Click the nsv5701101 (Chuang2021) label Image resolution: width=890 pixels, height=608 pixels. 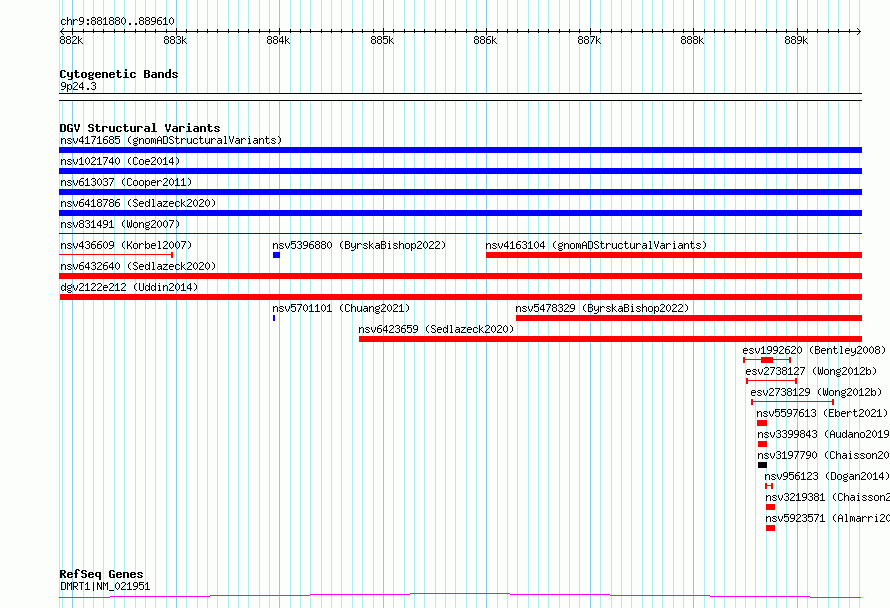pos(341,308)
